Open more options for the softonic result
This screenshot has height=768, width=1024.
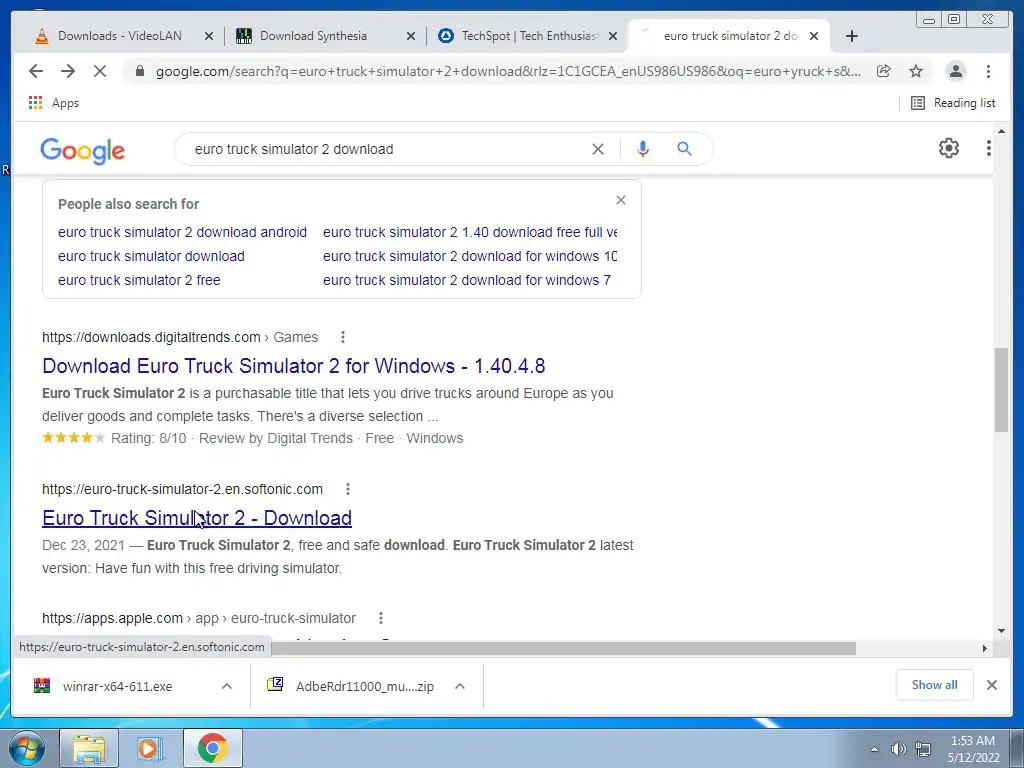tap(348, 489)
